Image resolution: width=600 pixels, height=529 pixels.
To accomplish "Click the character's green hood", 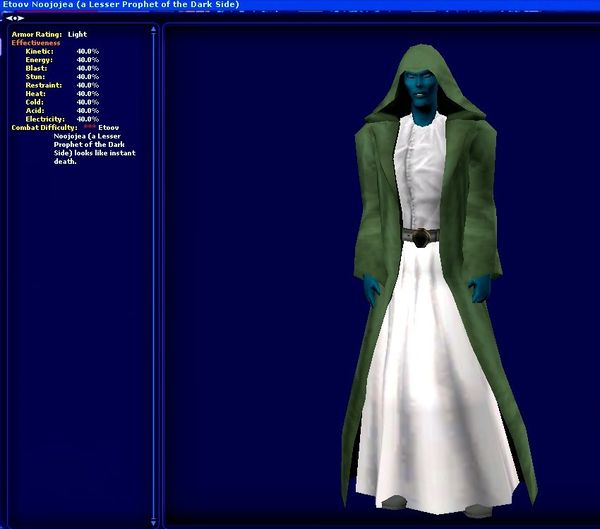I will coord(420,60).
